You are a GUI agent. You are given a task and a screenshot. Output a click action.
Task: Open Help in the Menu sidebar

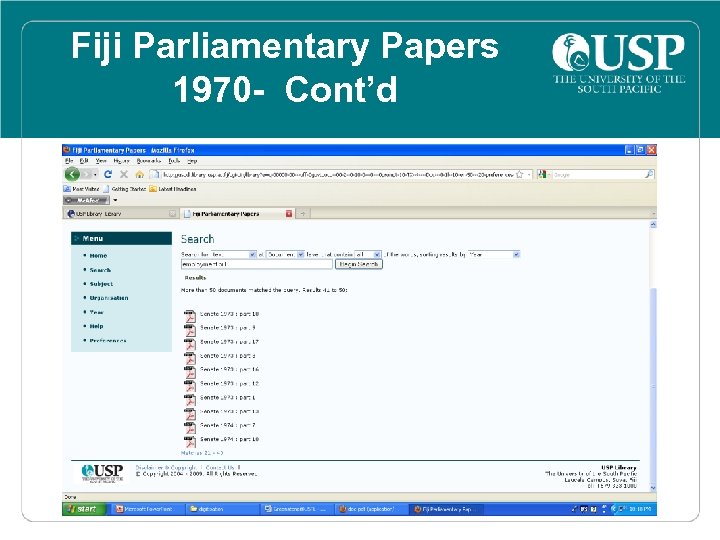96,326
